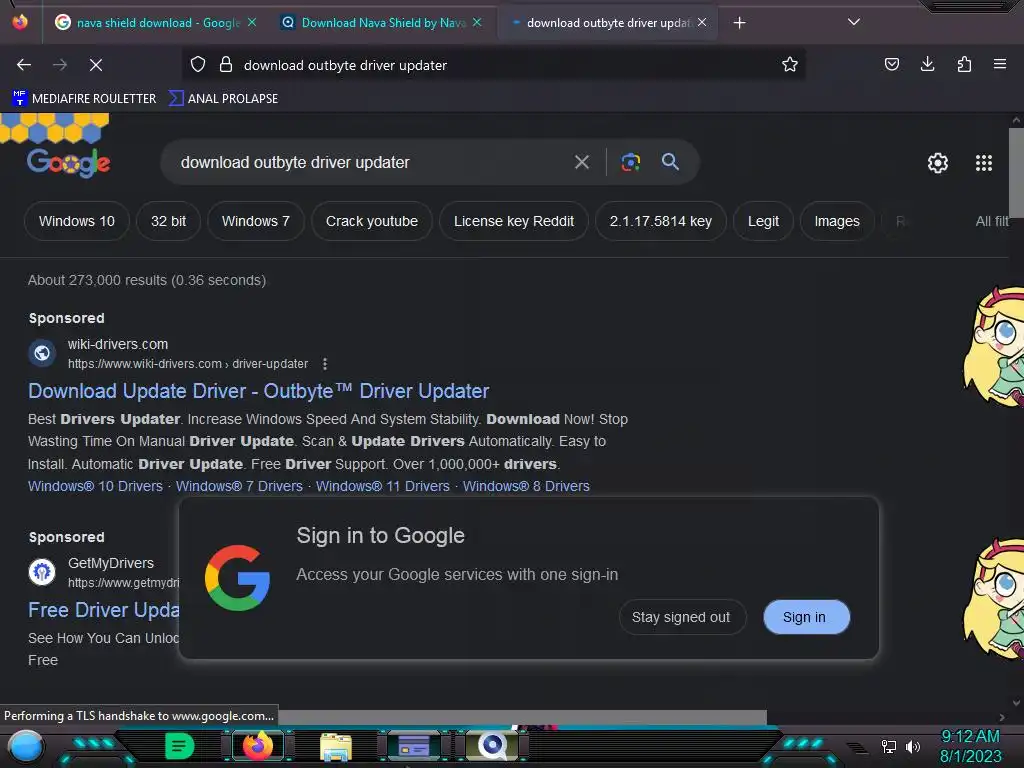
Task: Click the GetMyDrivers site icon
Action: point(42,572)
